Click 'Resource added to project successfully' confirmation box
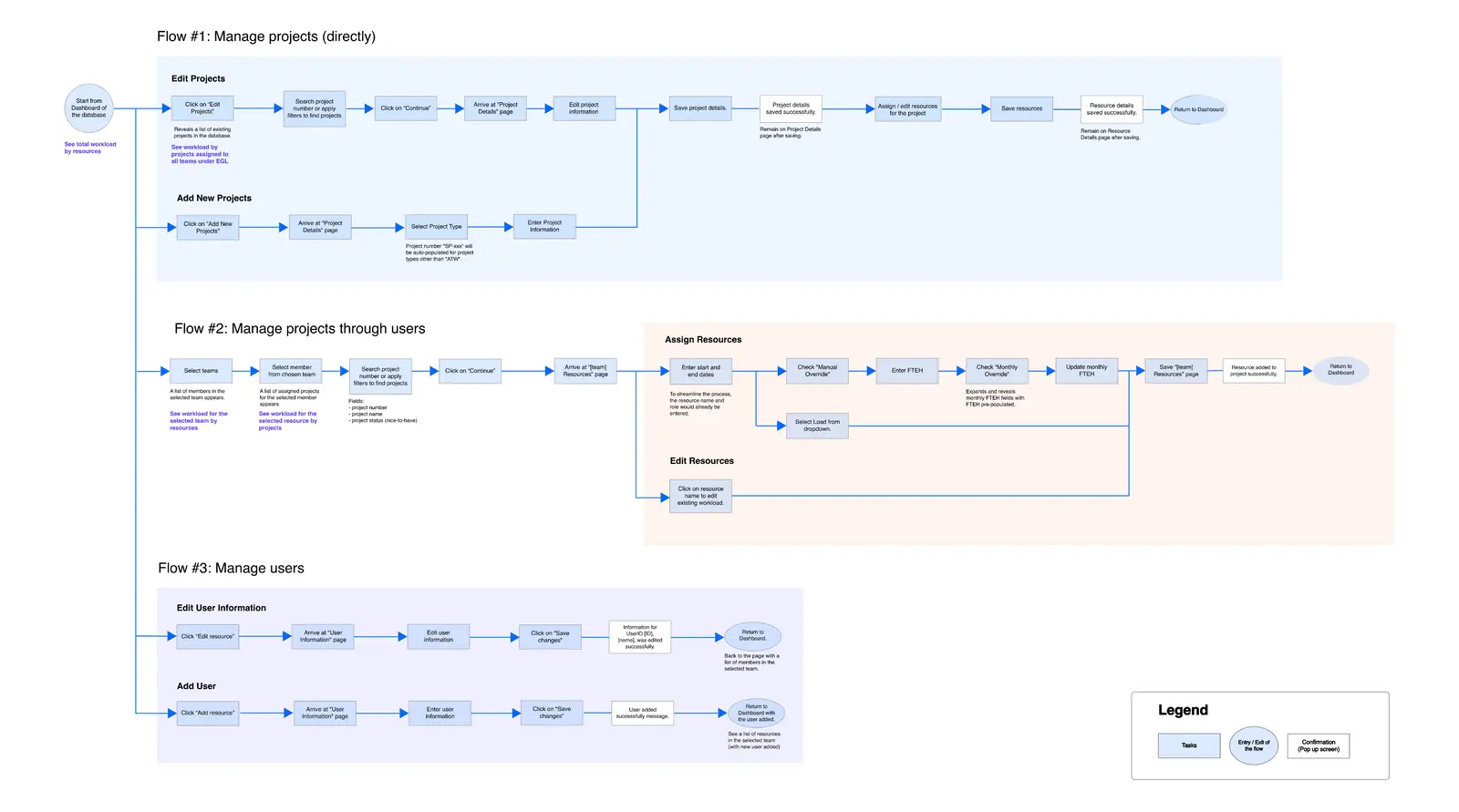 (x=1254, y=371)
